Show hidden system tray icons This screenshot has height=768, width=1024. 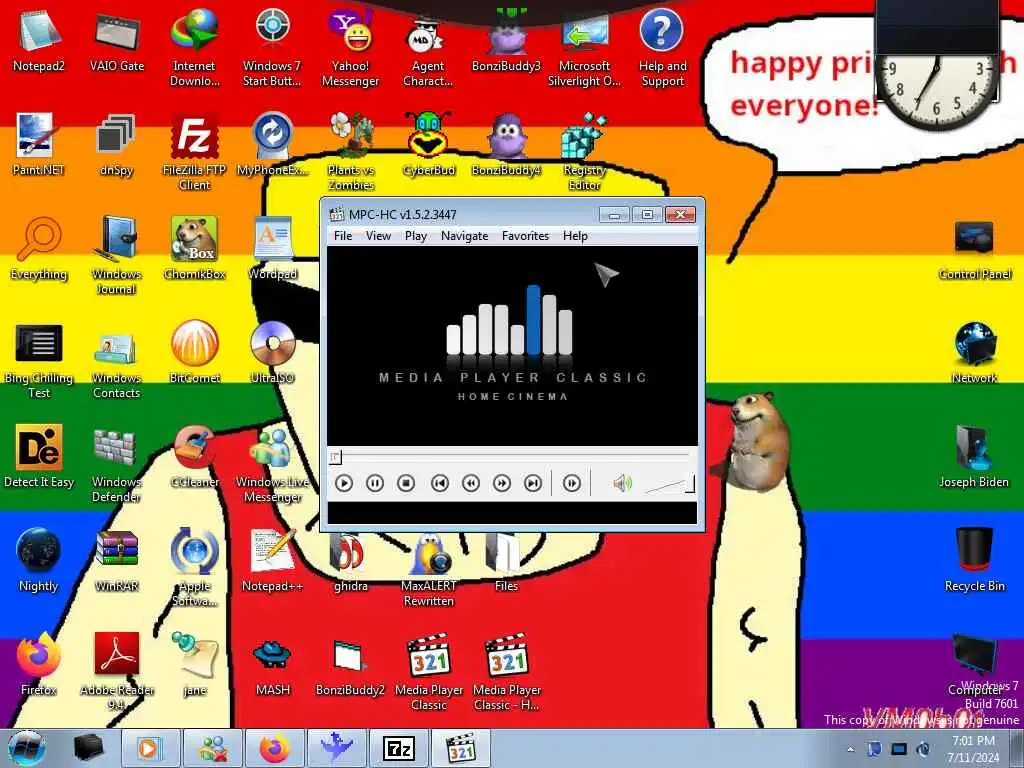[850, 749]
